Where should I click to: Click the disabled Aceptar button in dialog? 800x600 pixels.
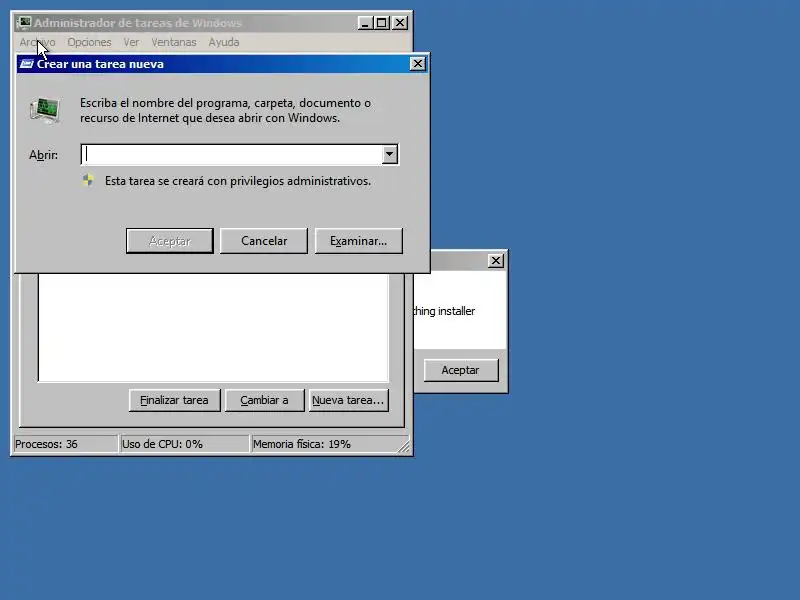pyautogui.click(x=169, y=241)
